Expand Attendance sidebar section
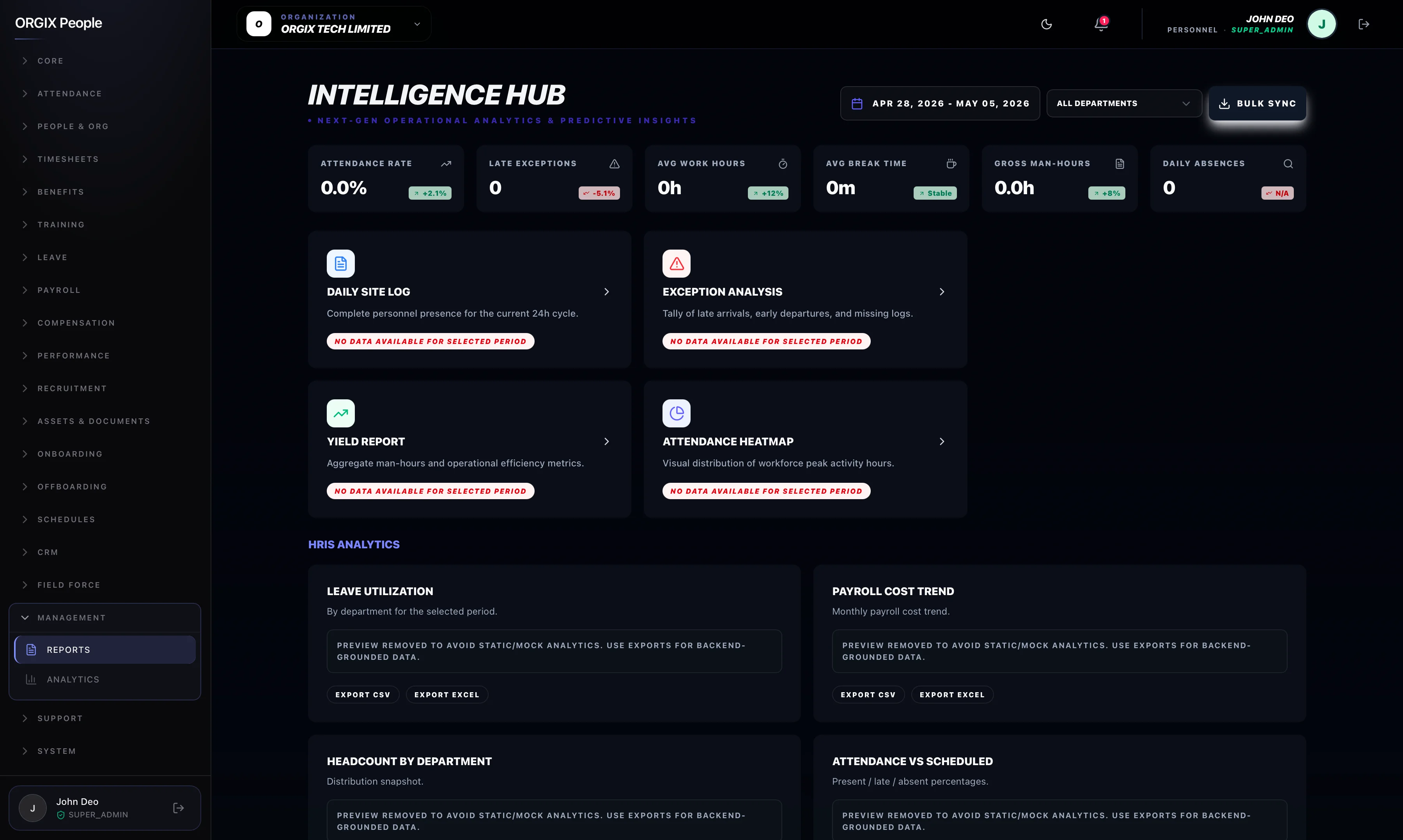Image resolution: width=1403 pixels, height=840 pixels. (105, 93)
